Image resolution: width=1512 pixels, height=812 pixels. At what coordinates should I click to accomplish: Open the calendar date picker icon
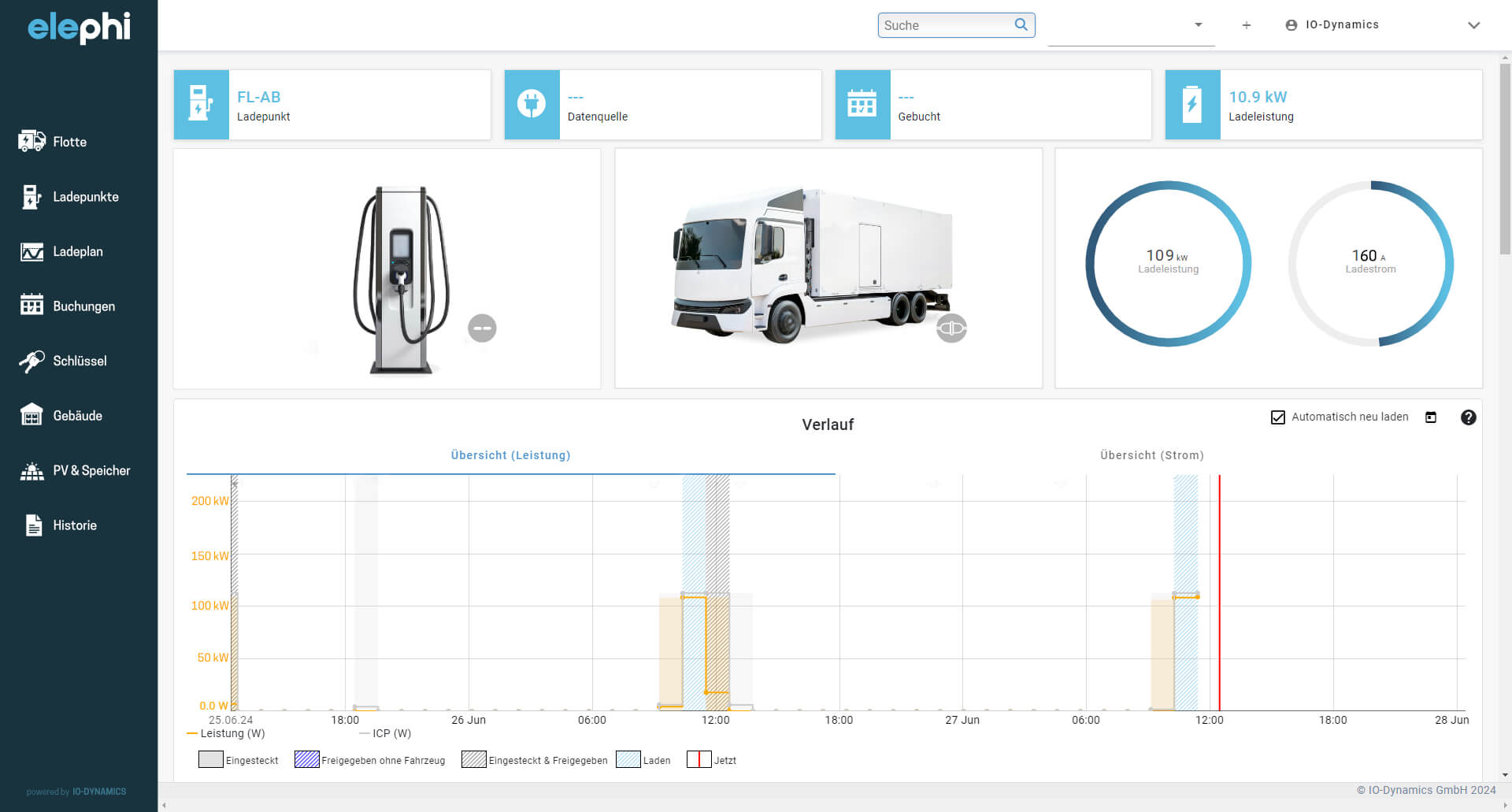click(1431, 417)
